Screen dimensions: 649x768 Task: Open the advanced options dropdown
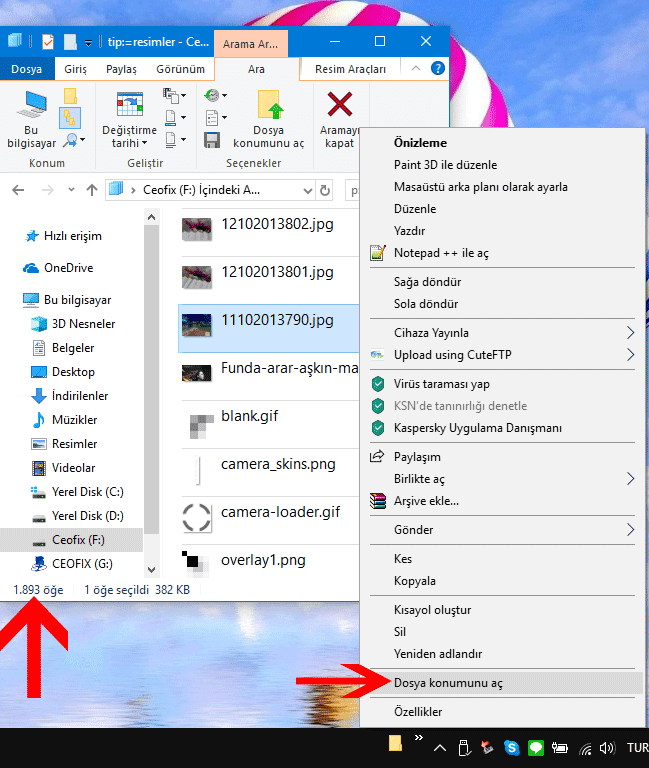click(216, 118)
